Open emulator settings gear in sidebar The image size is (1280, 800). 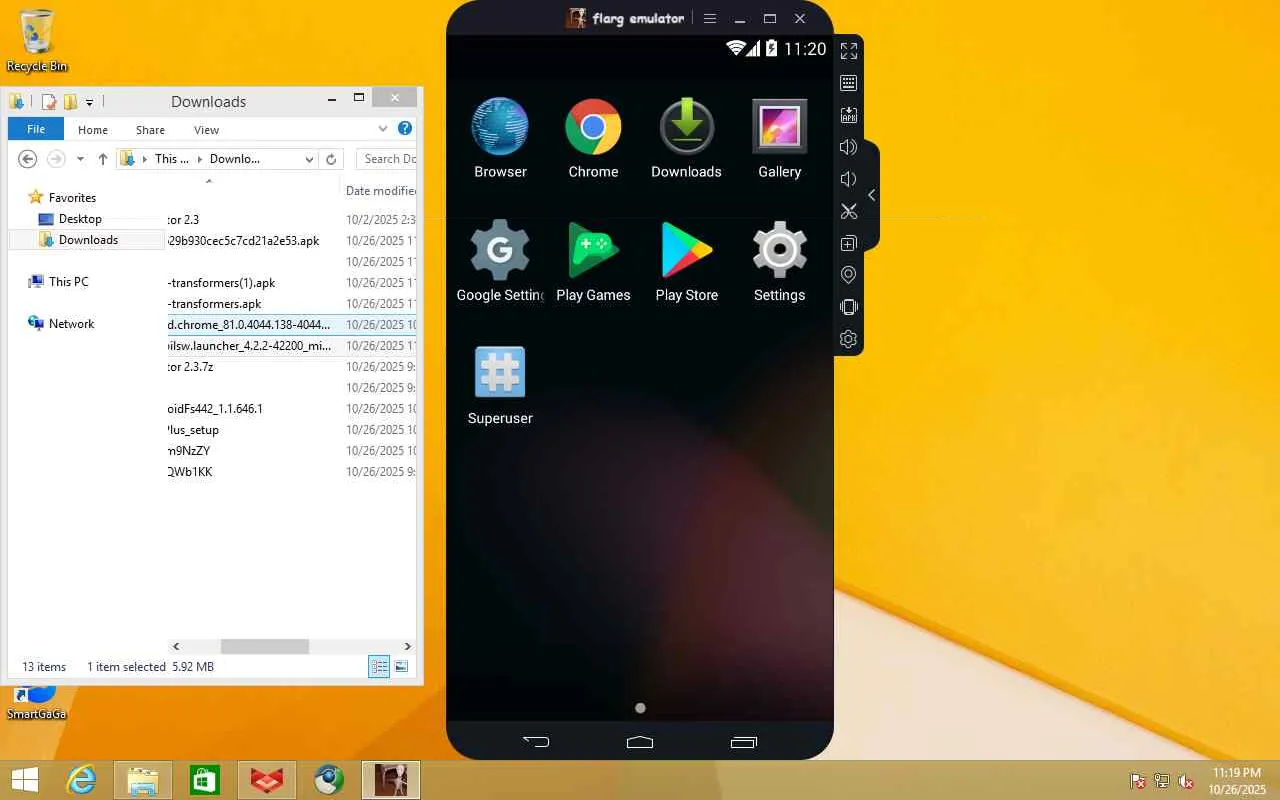point(848,339)
